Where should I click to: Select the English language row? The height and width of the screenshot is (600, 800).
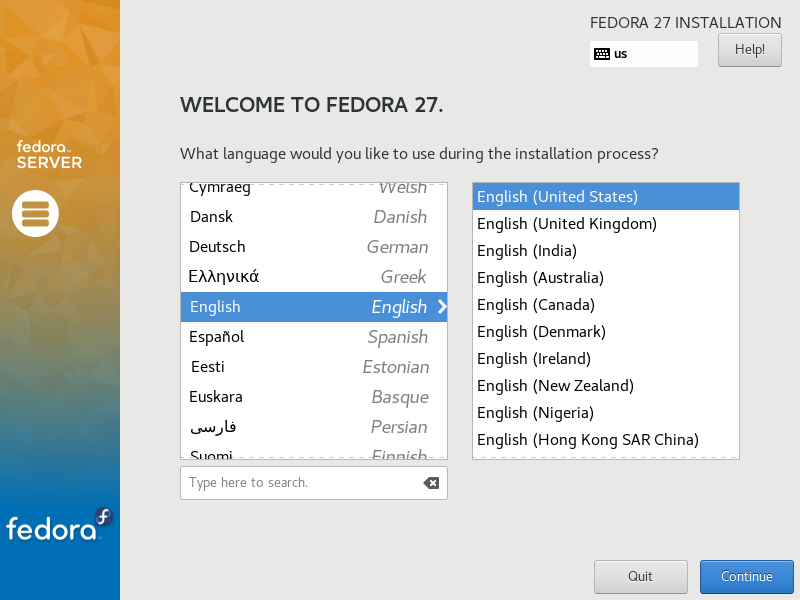[314, 307]
